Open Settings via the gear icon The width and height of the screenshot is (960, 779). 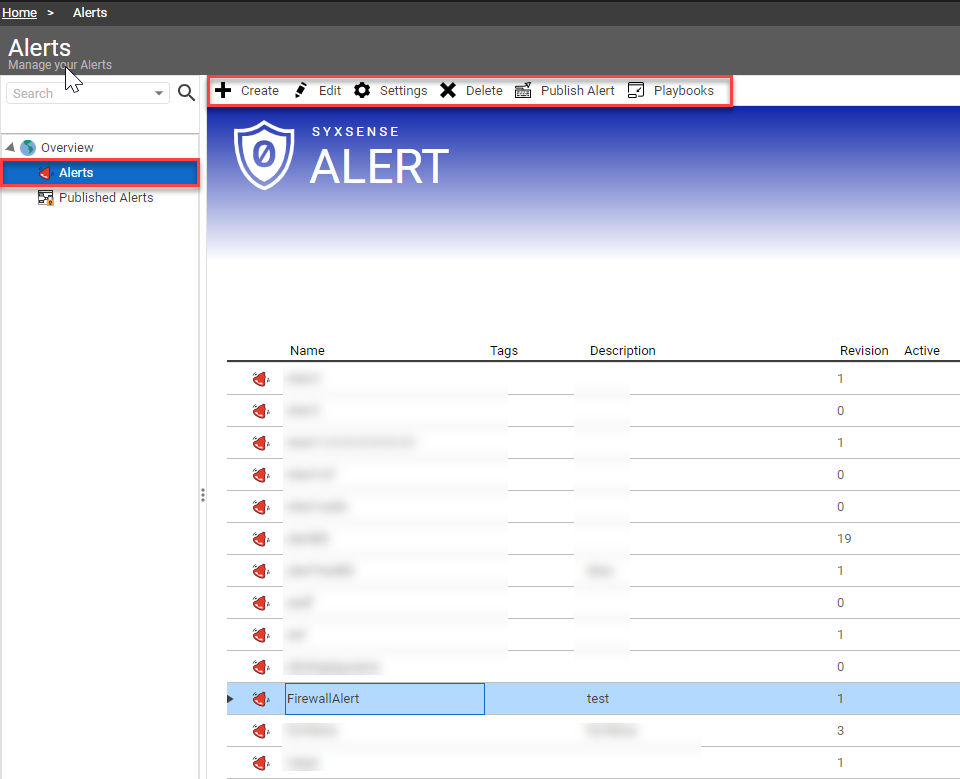click(x=363, y=90)
